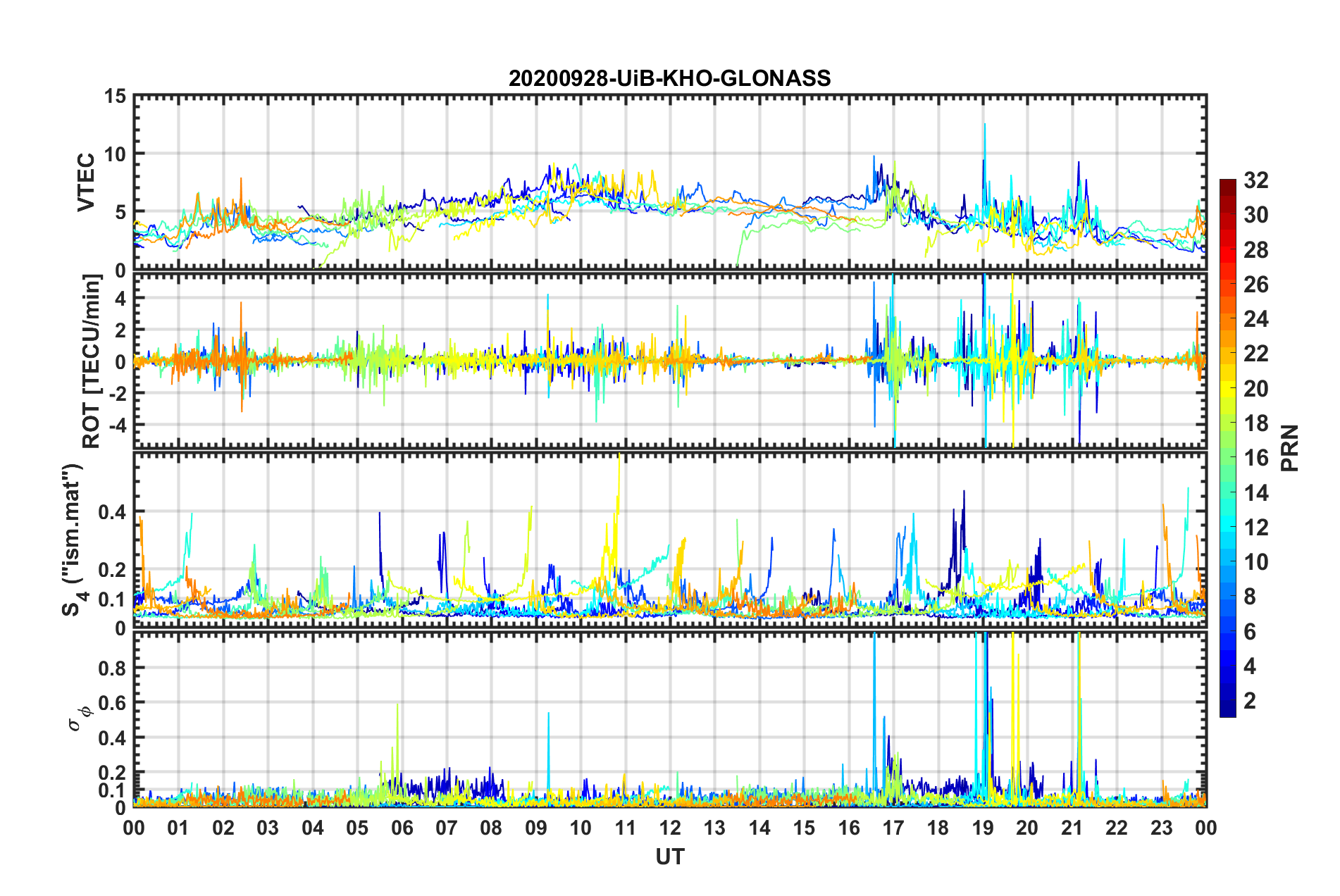The width and height of the screenshot is (1340, 896).
Task: Click colorbar tick label 12
Action: pos(1255,528)
